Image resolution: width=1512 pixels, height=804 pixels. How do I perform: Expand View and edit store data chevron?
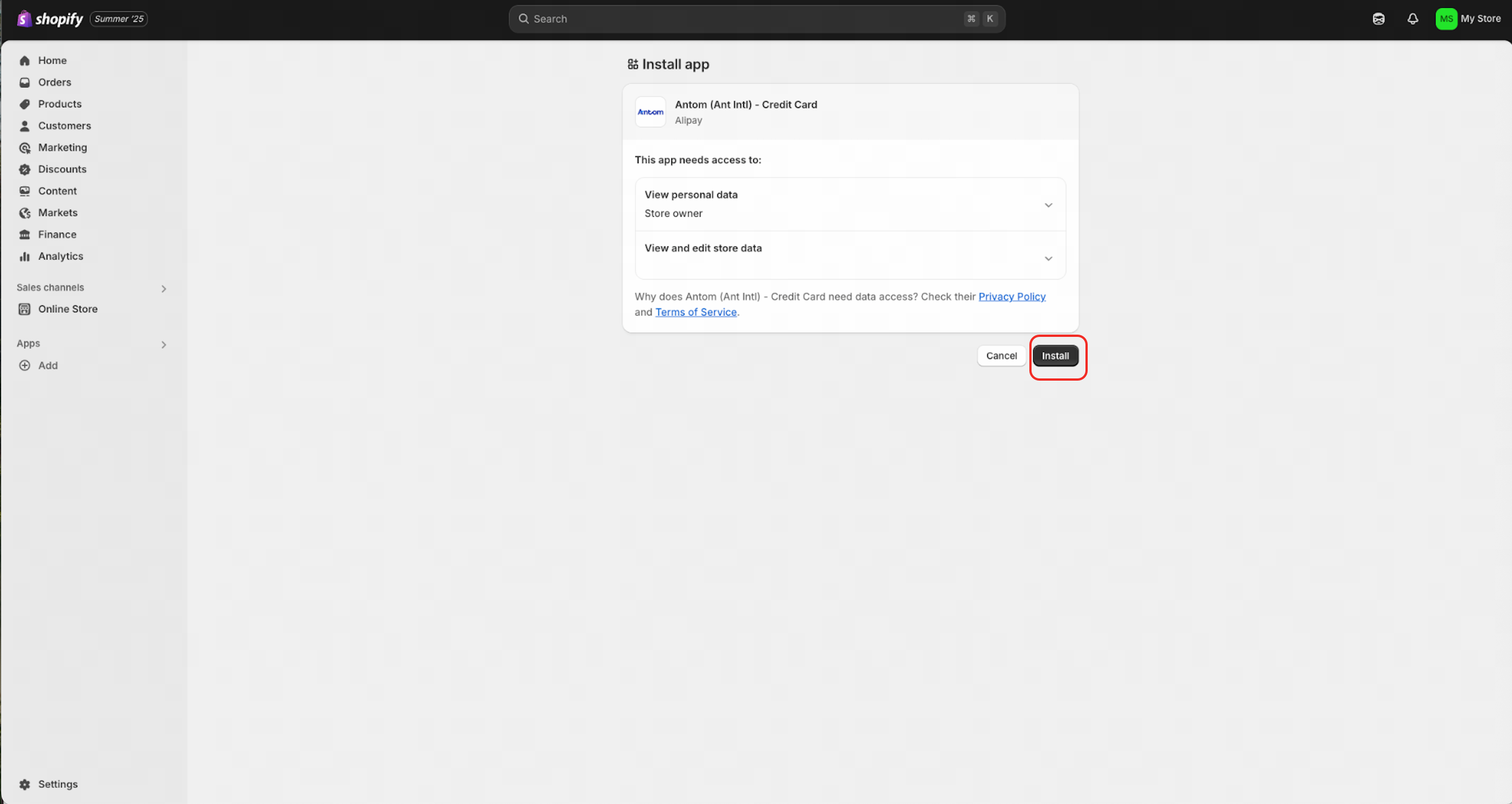(x=1048, y=258)
